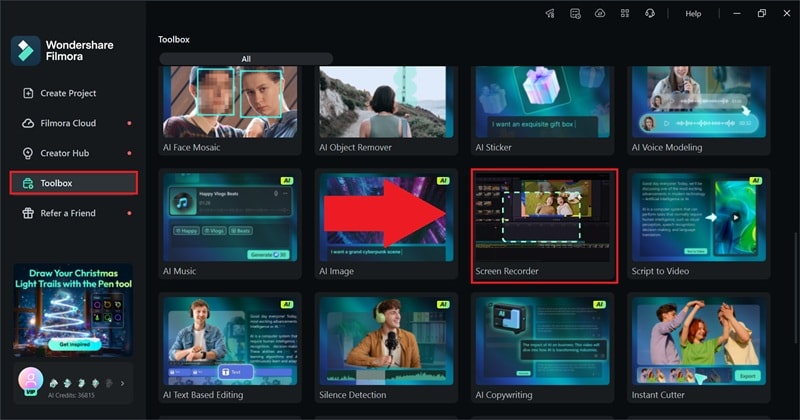This screenshot has height=420, width=800.
Task: Click the headset customer support icon
Action: pos(650,14)
